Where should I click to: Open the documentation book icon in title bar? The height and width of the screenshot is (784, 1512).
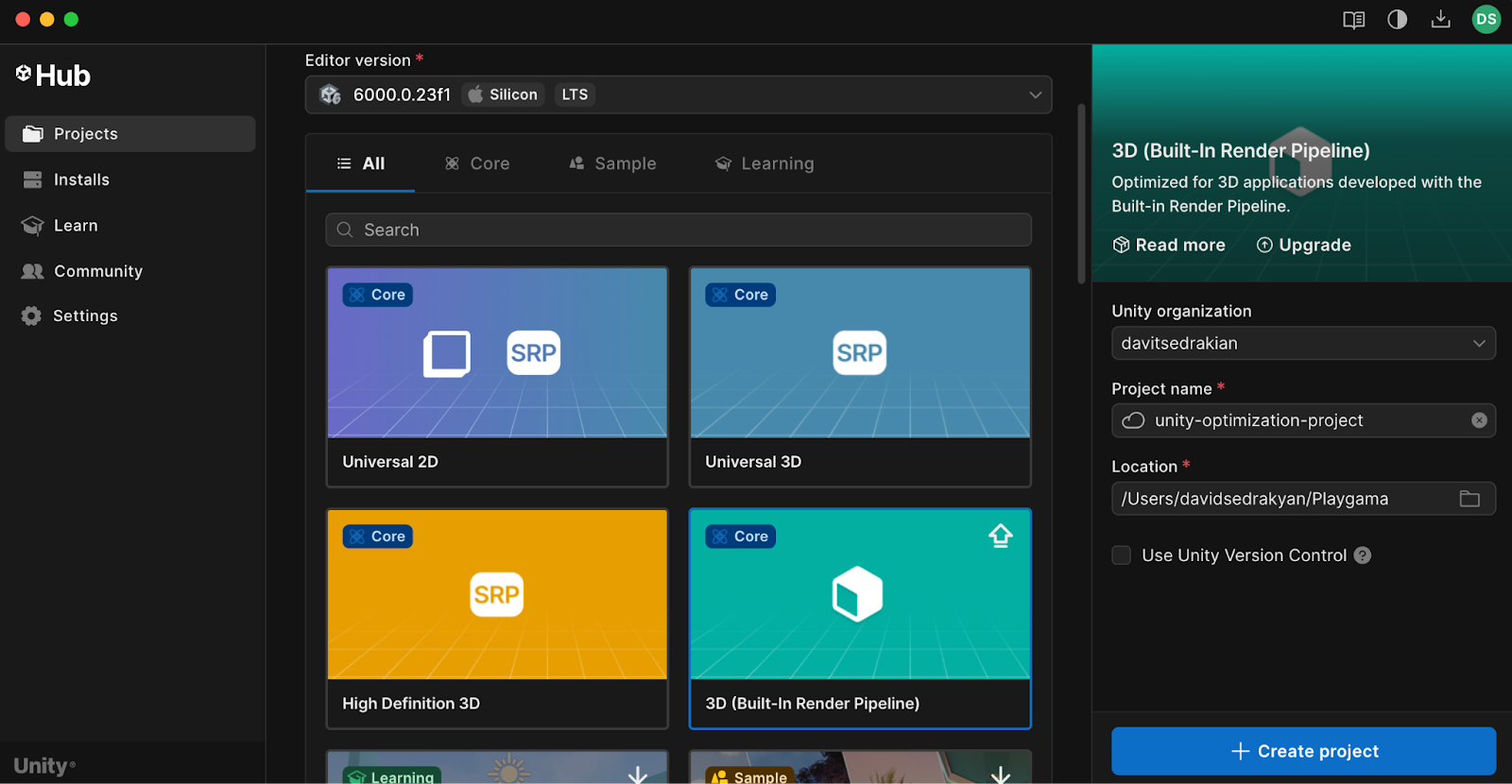1353,20
